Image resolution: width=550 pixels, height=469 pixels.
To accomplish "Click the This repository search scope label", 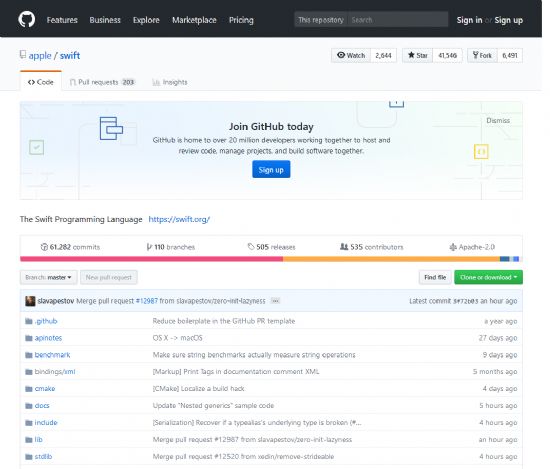I will (321, 20).
